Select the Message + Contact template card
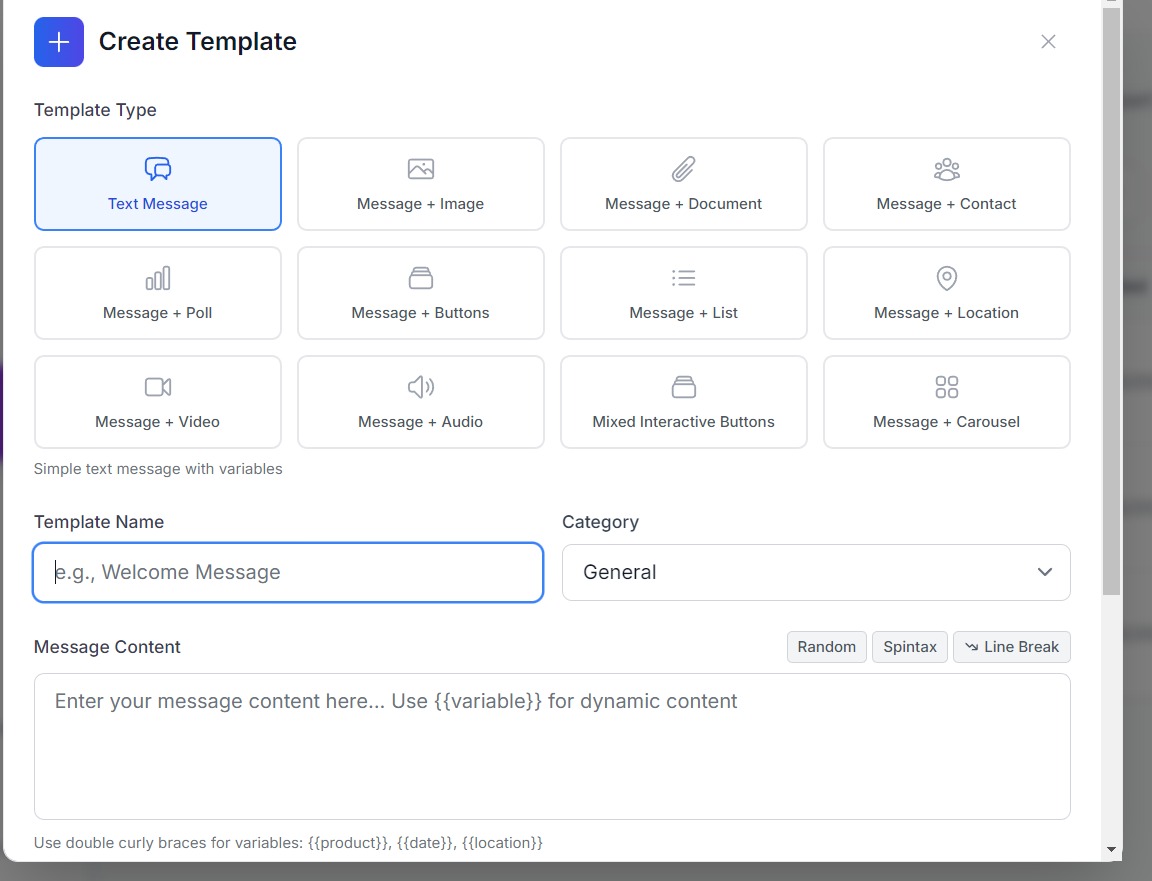Image resolution: width=1152 pixels, height=881 pixels. [x=946, y=184]
